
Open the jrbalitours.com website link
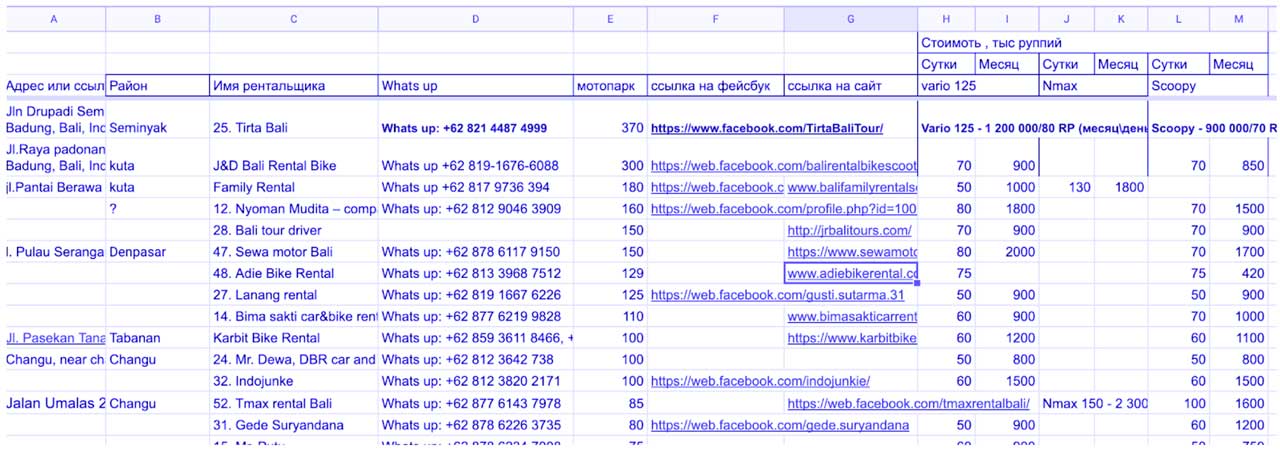(849, 231)
